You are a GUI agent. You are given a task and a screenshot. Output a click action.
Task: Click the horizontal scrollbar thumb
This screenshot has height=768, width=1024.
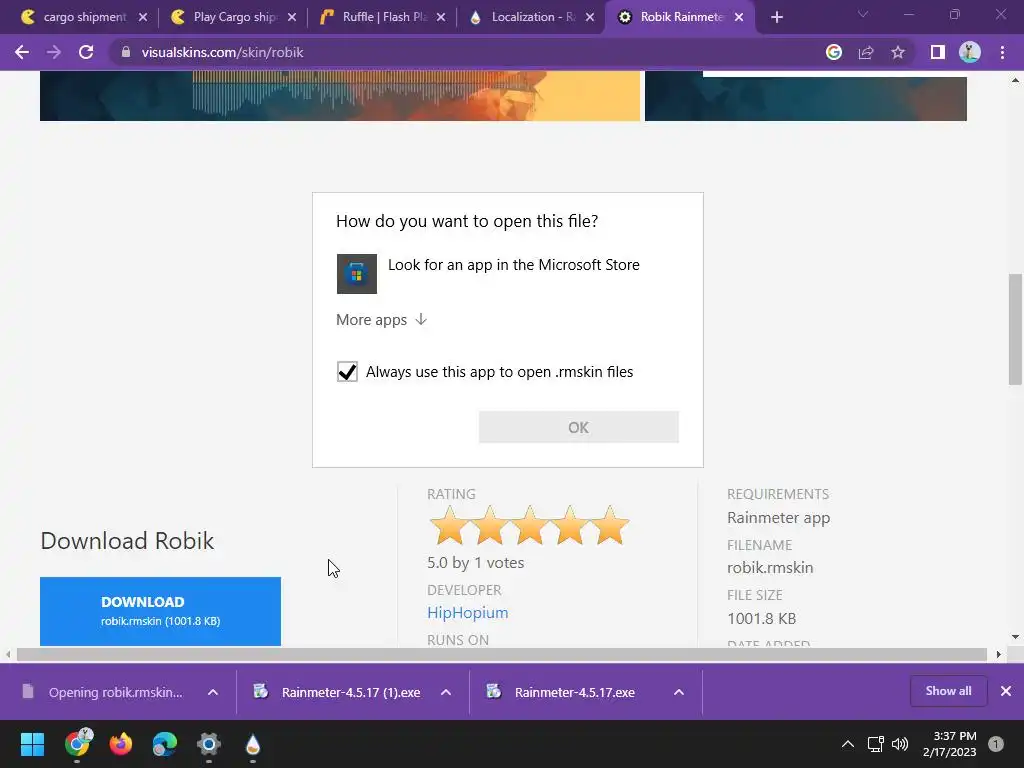point(502,654)
